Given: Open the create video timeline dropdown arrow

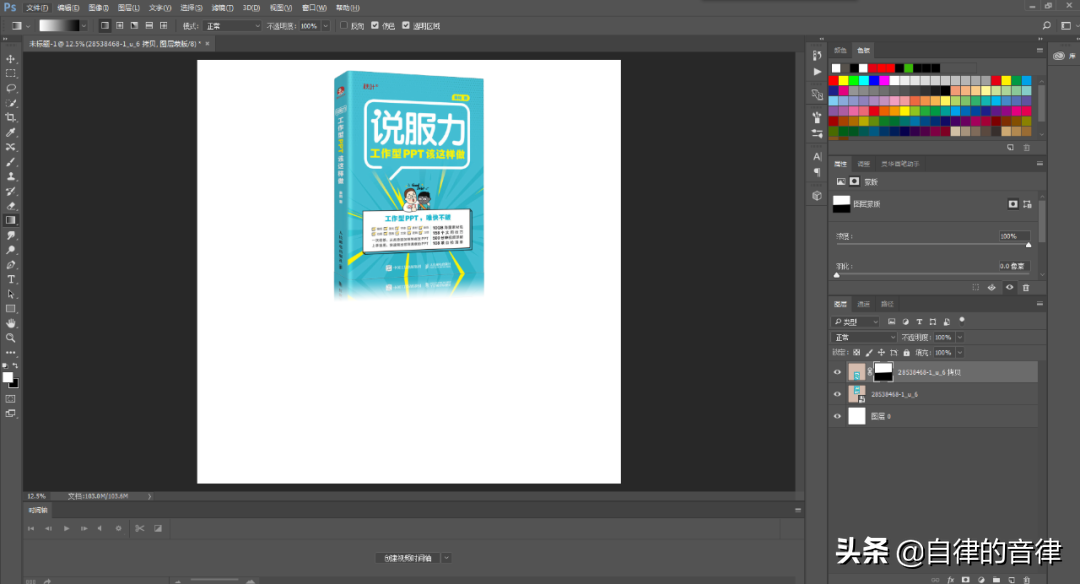Looking at the screenshot, I should (446, 558).
